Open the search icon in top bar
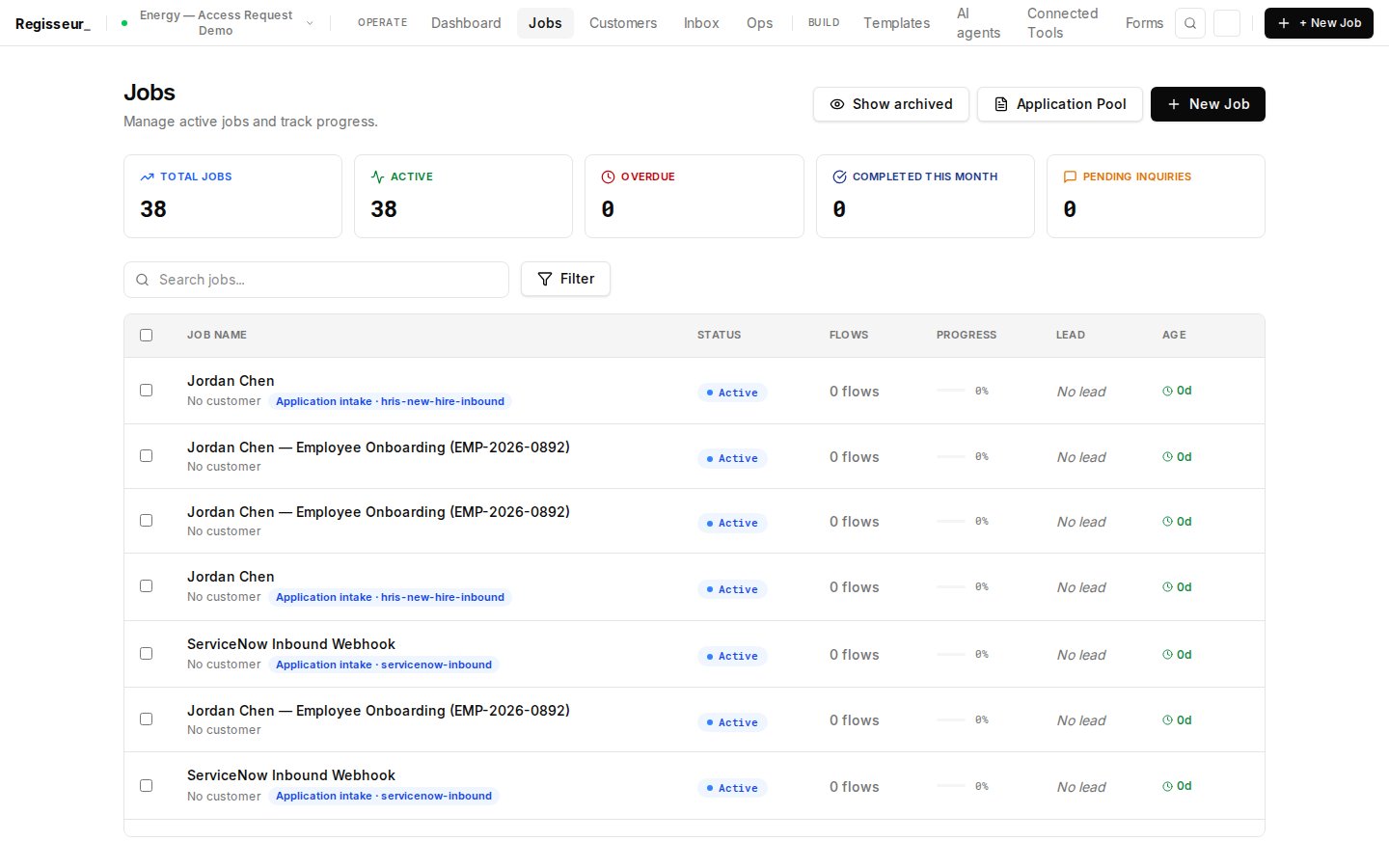This screenshot has height=868, width=1389. point(1190,23)
